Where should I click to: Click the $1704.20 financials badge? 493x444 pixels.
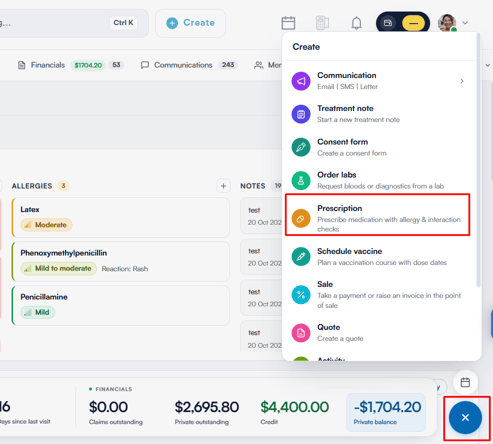click(88, 65)
